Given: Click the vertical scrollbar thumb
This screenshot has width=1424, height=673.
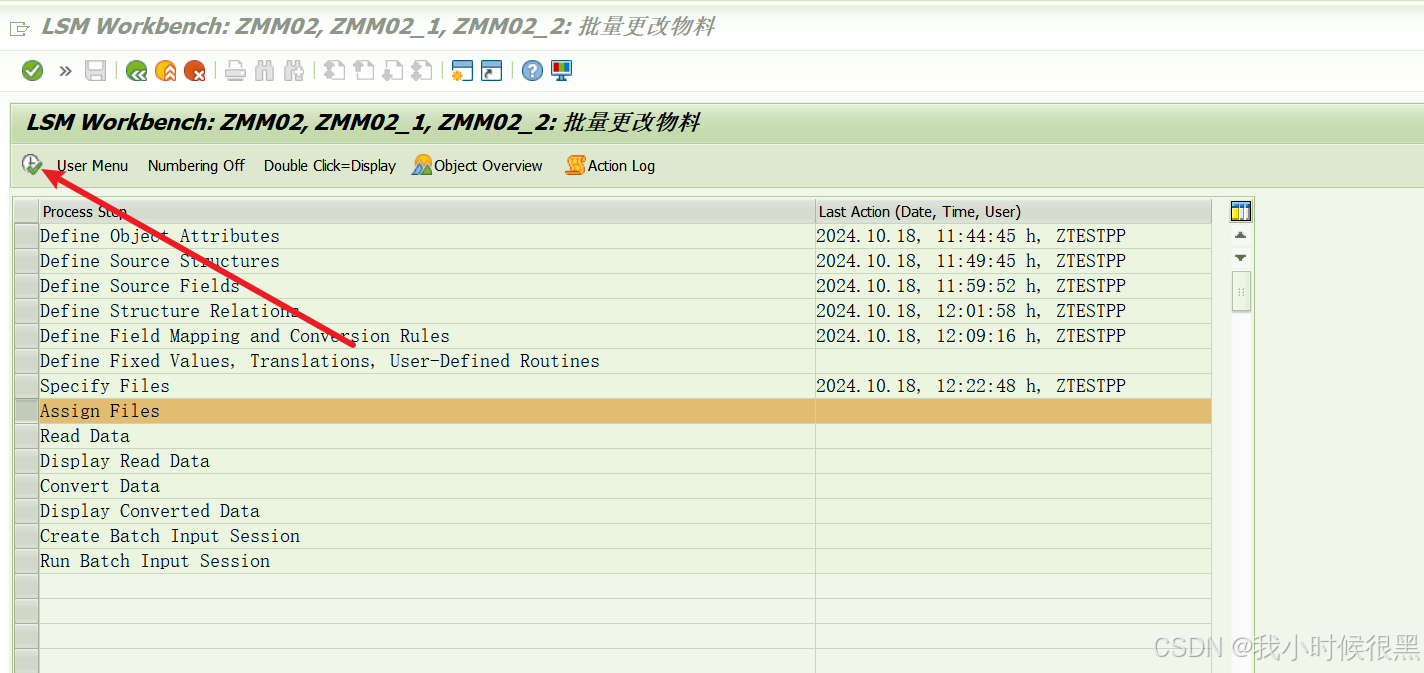Looking at the screenshot, I should click(x=1241, y=291).
